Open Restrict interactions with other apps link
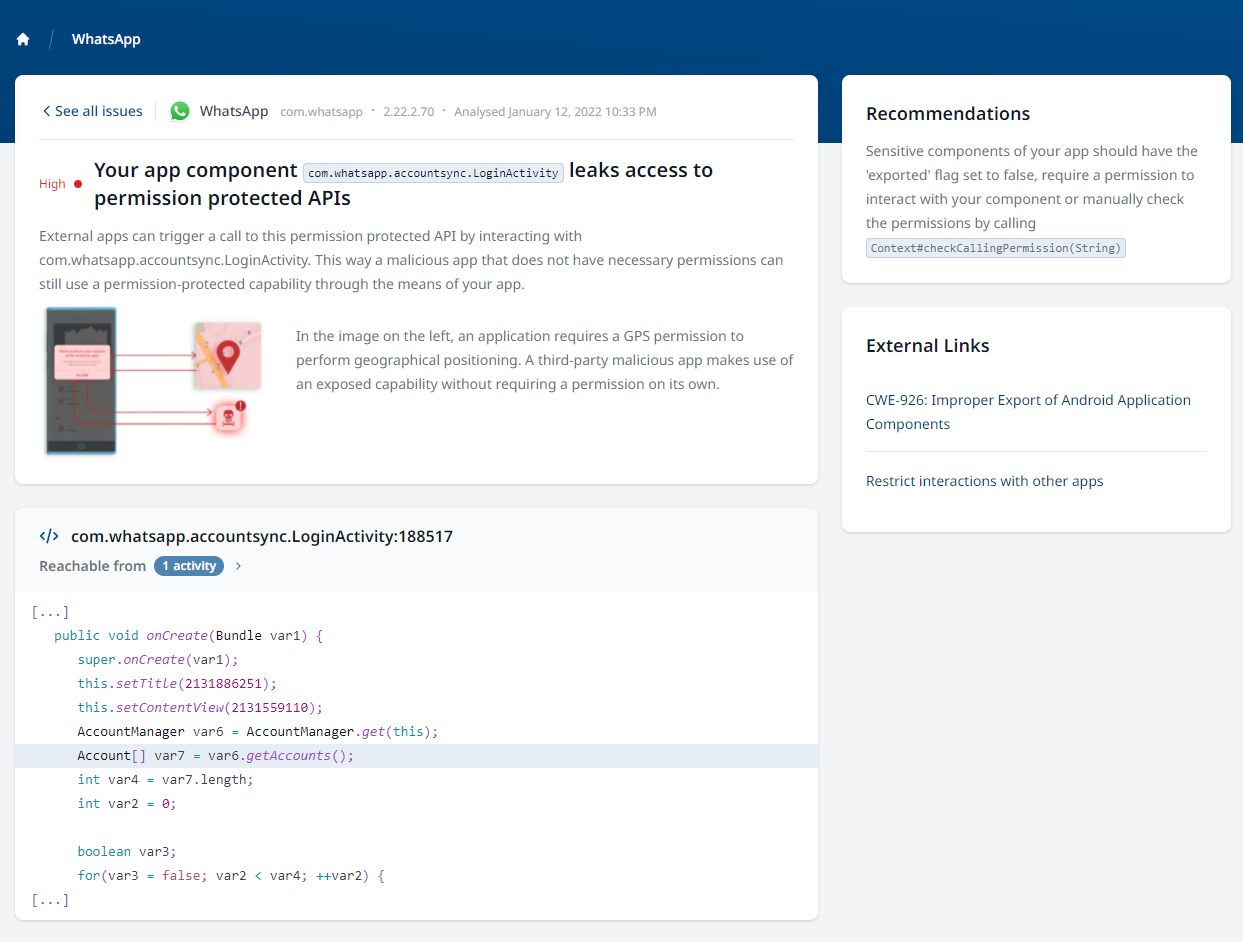1243x942 pixels. click(984, 481)
